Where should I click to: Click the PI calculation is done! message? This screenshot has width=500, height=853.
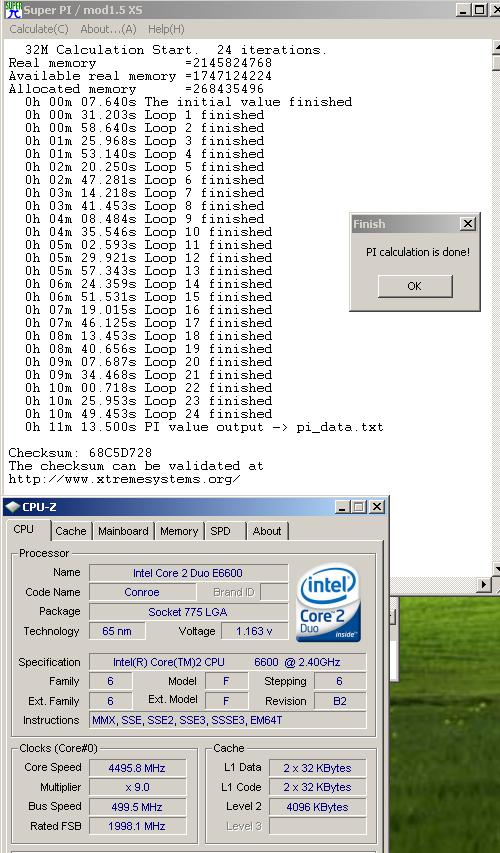417,252
